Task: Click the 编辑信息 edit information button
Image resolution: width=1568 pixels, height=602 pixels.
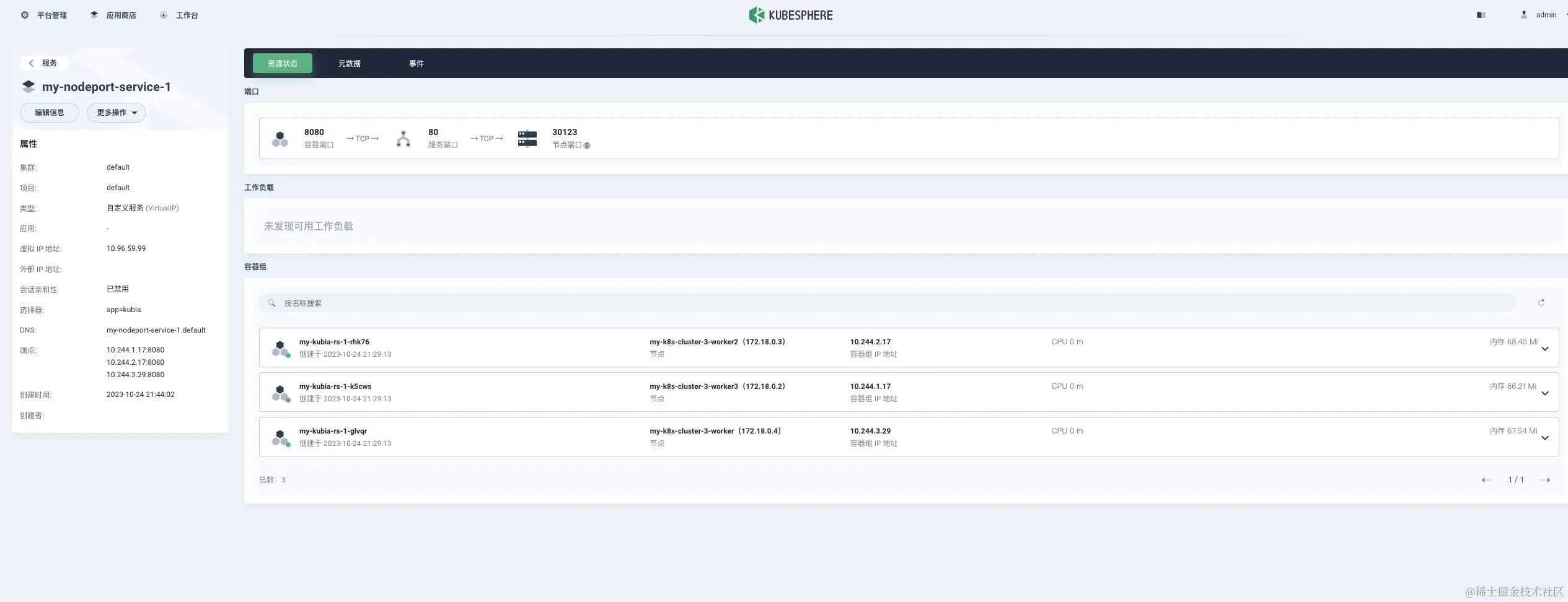Action: coord(50,113)
